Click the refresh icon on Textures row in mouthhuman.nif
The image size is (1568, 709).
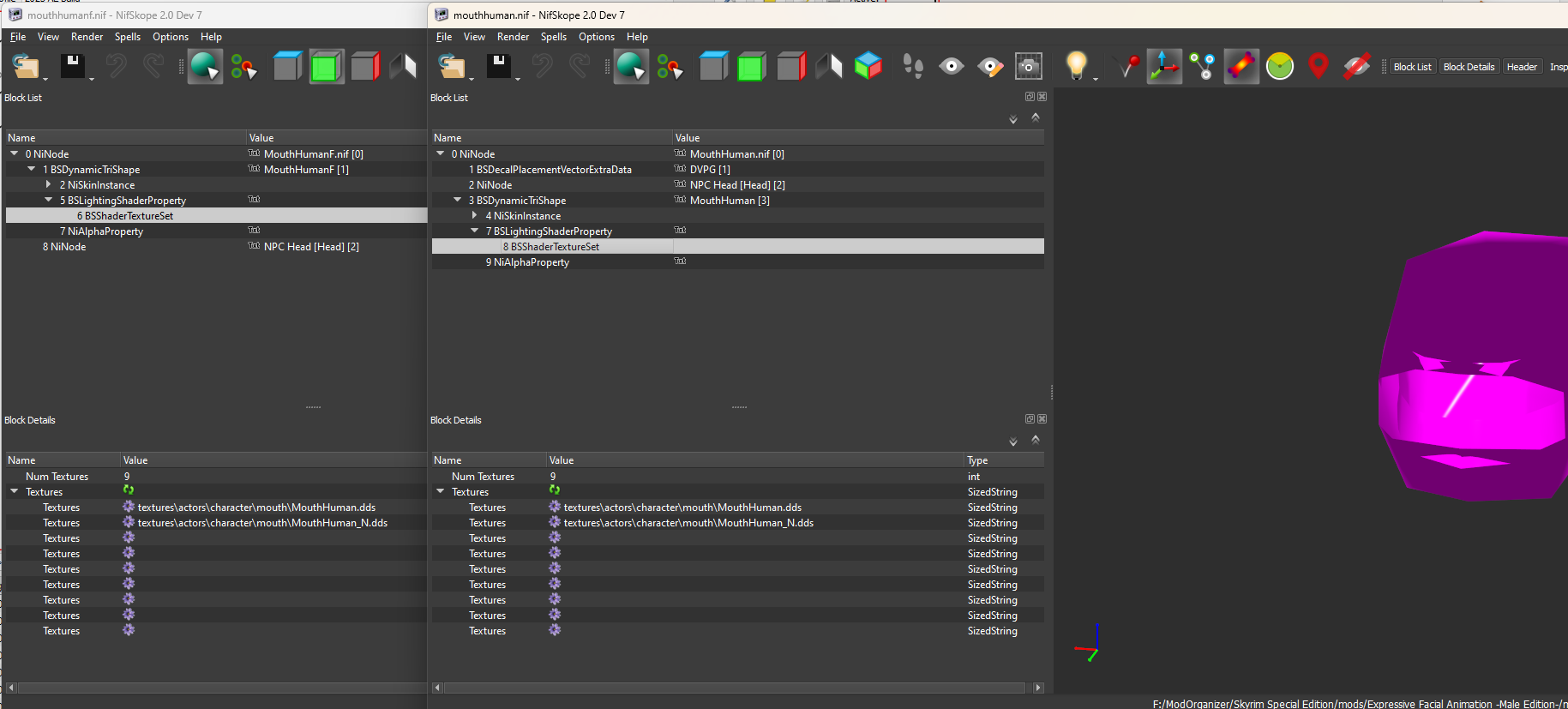tap(555, 490)
